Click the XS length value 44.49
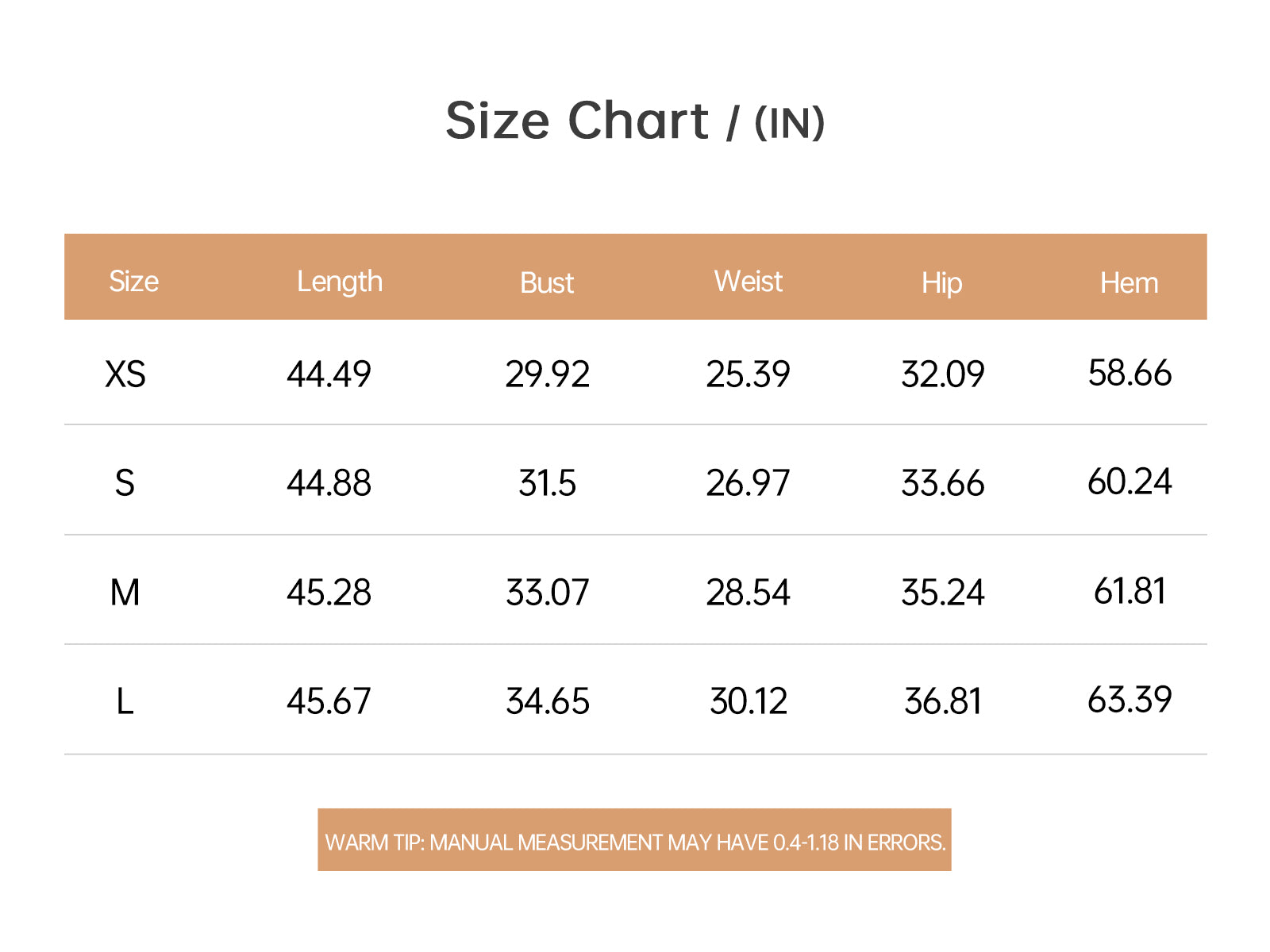 329,374
